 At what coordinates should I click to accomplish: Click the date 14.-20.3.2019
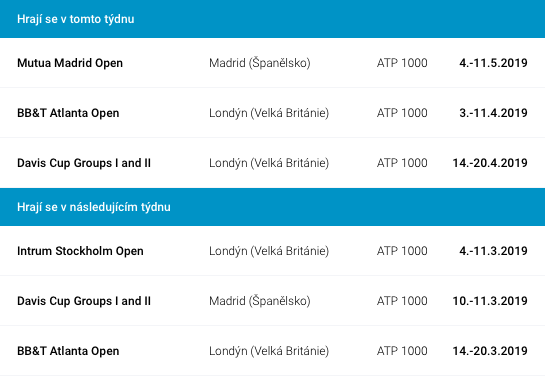tap(490, 351)
